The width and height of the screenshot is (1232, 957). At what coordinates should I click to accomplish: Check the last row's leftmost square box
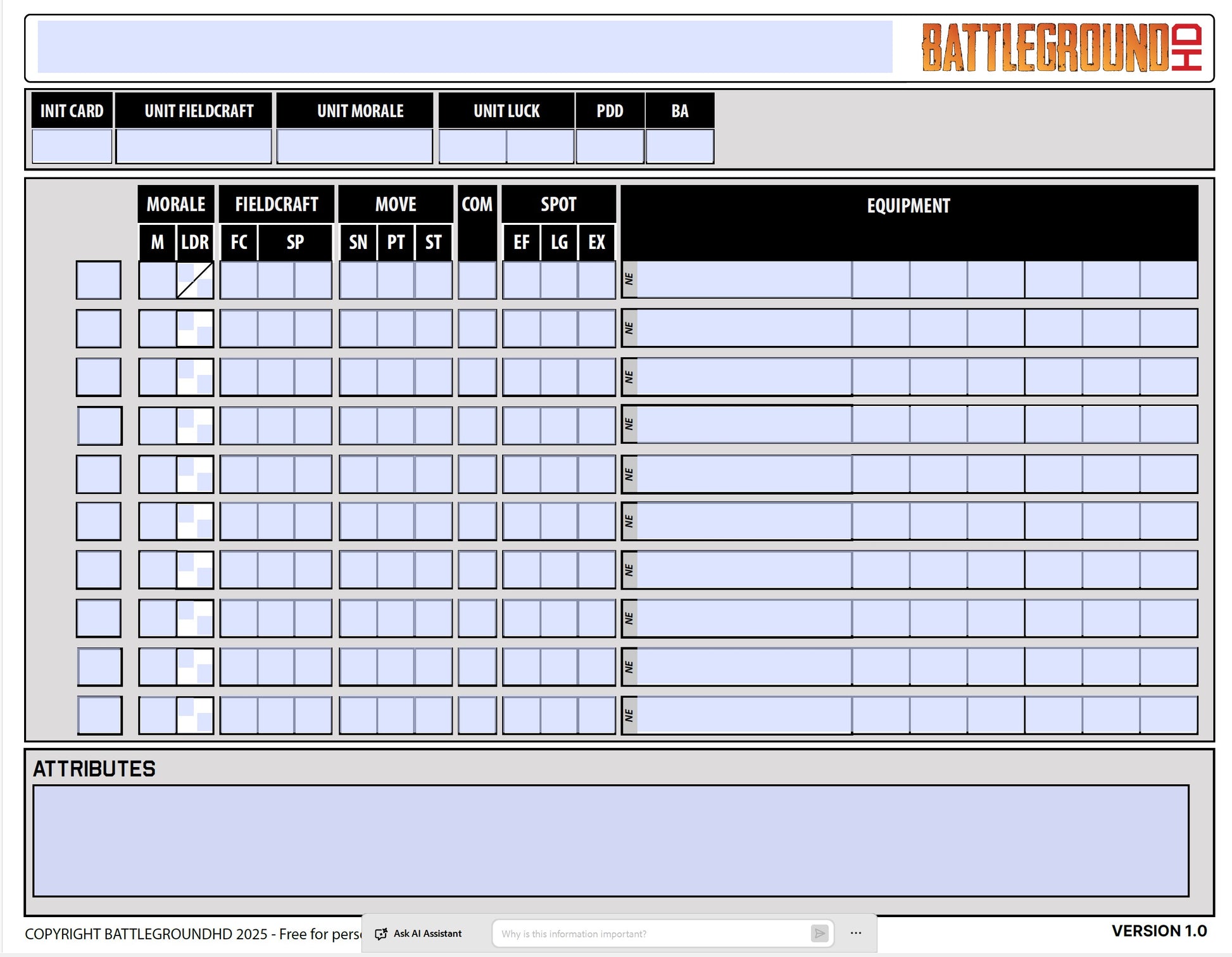click(x=99, y=715)
